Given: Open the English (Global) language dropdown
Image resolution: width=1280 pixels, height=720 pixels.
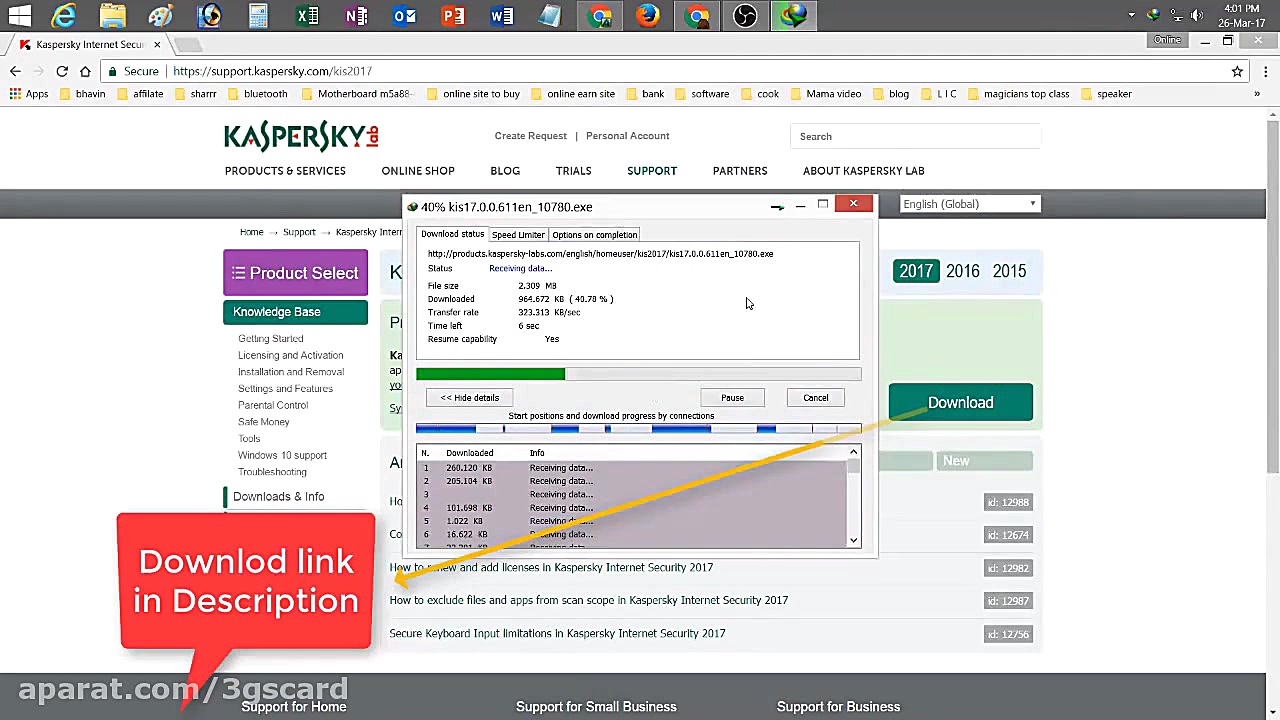Looking at the screenshot, I should (967, 203).
